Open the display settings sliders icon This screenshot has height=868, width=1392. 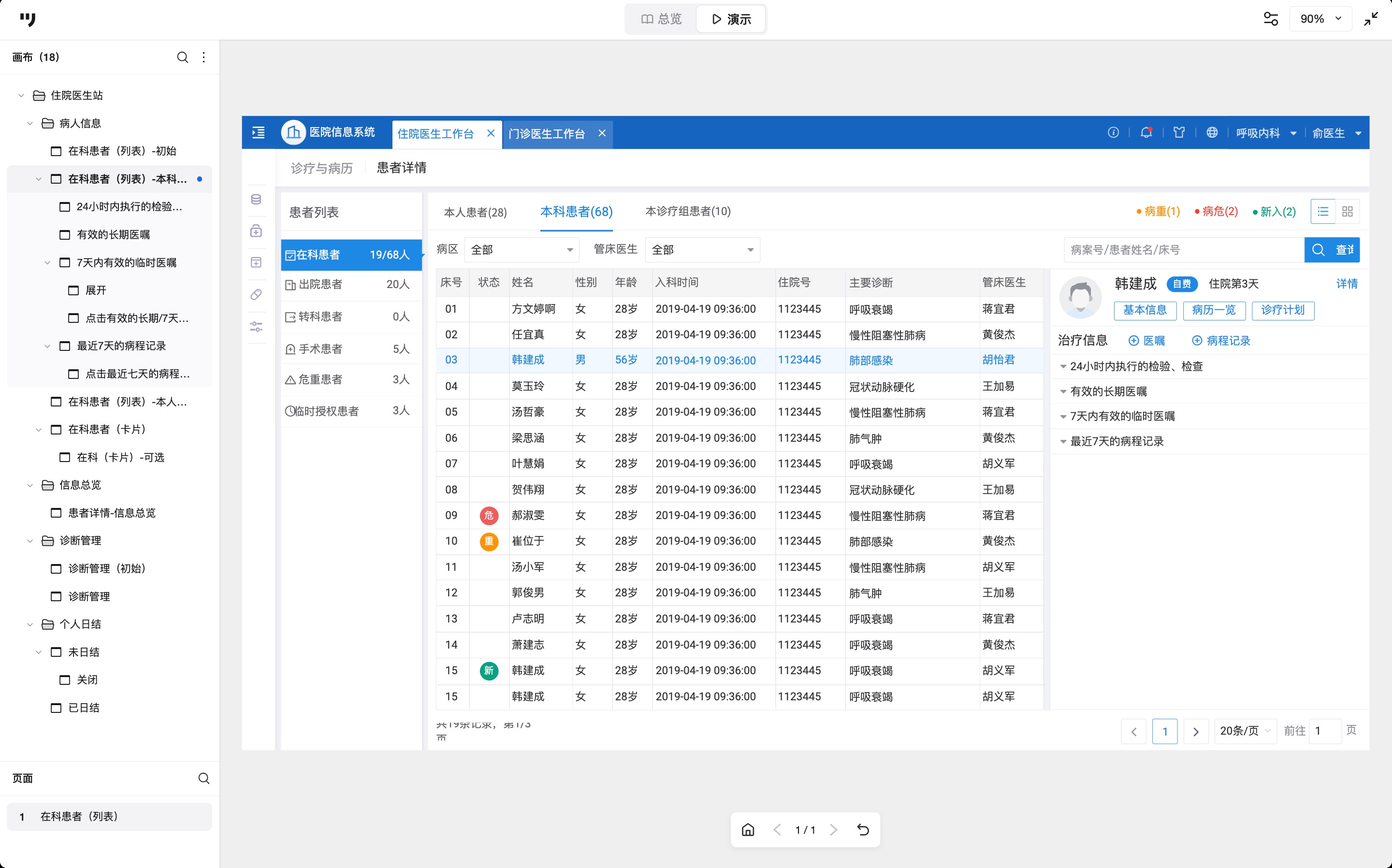1270,19
